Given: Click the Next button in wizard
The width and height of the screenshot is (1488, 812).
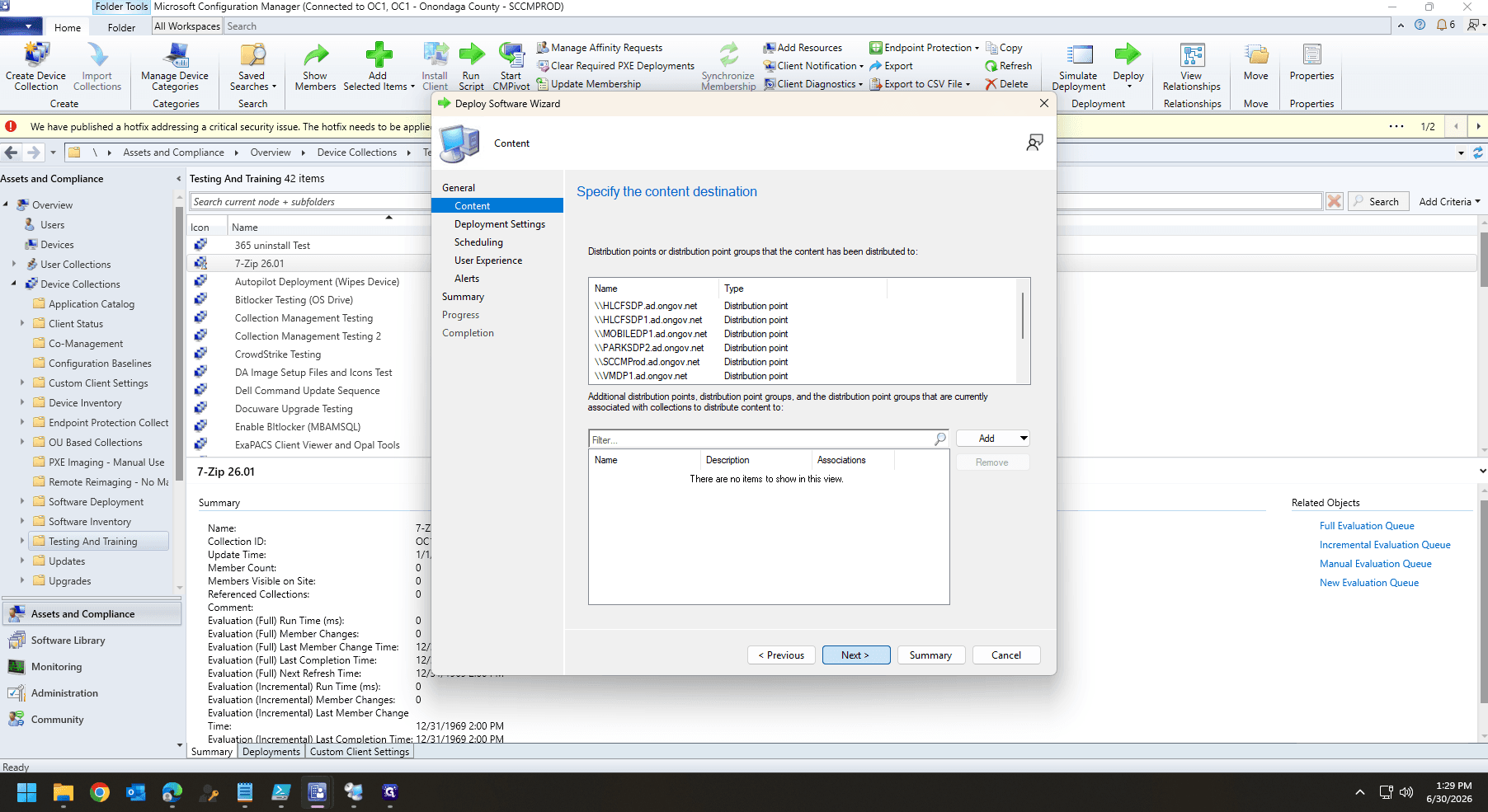Looking at the screenshot, I should coord(856,655).
